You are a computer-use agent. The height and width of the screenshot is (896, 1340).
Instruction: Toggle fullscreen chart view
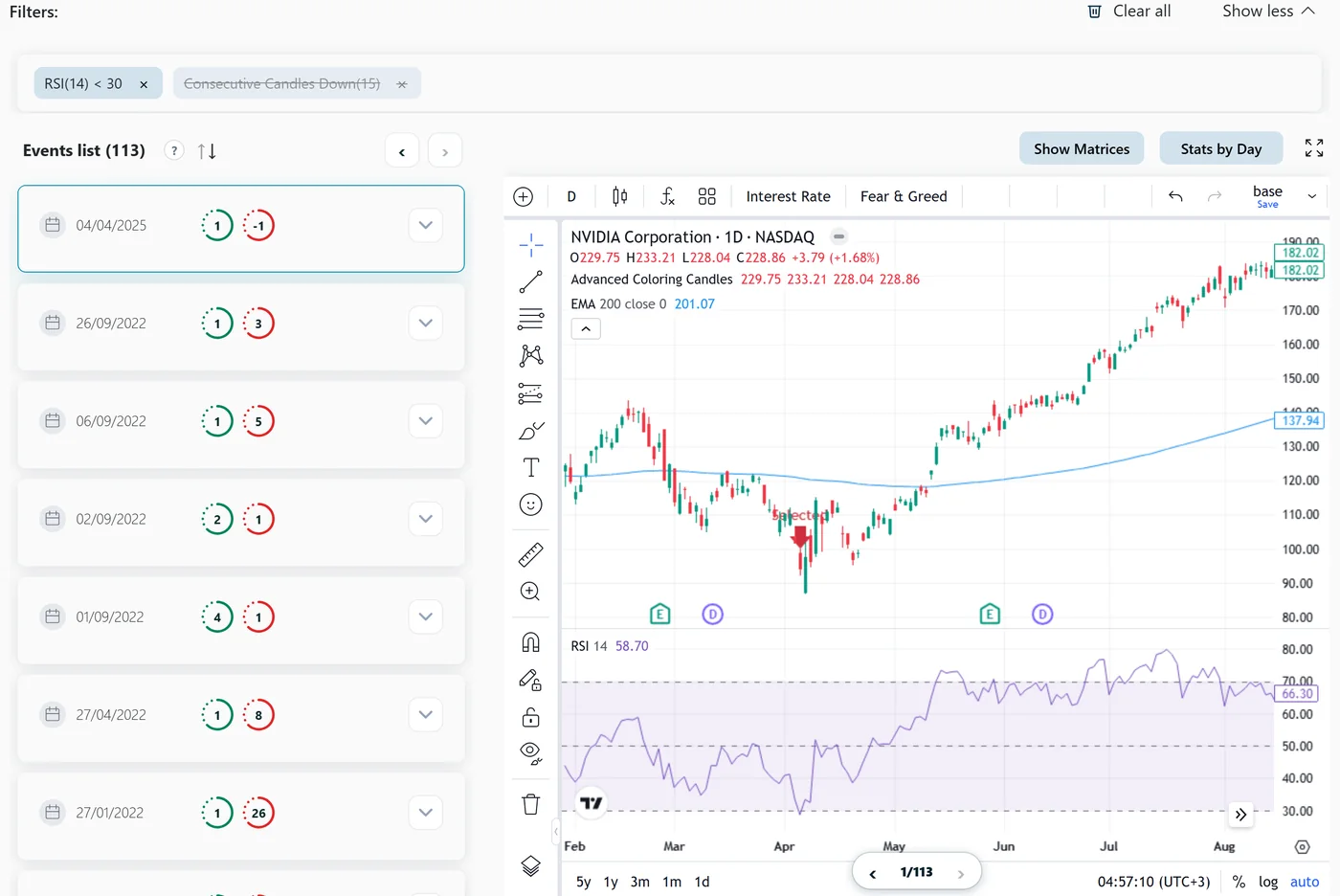click(x=1314, y=148)
